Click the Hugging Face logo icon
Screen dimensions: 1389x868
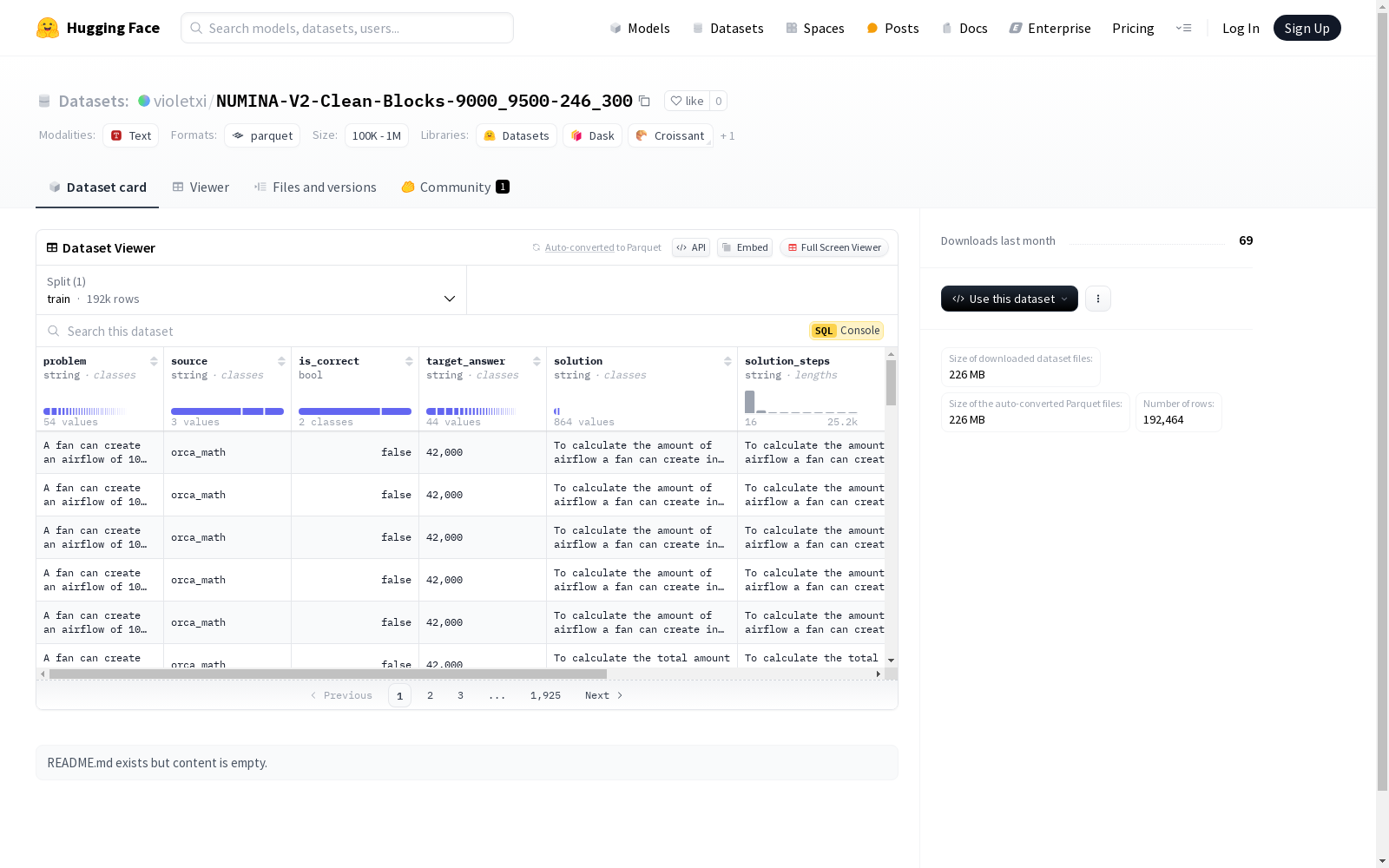pos(48,28)
